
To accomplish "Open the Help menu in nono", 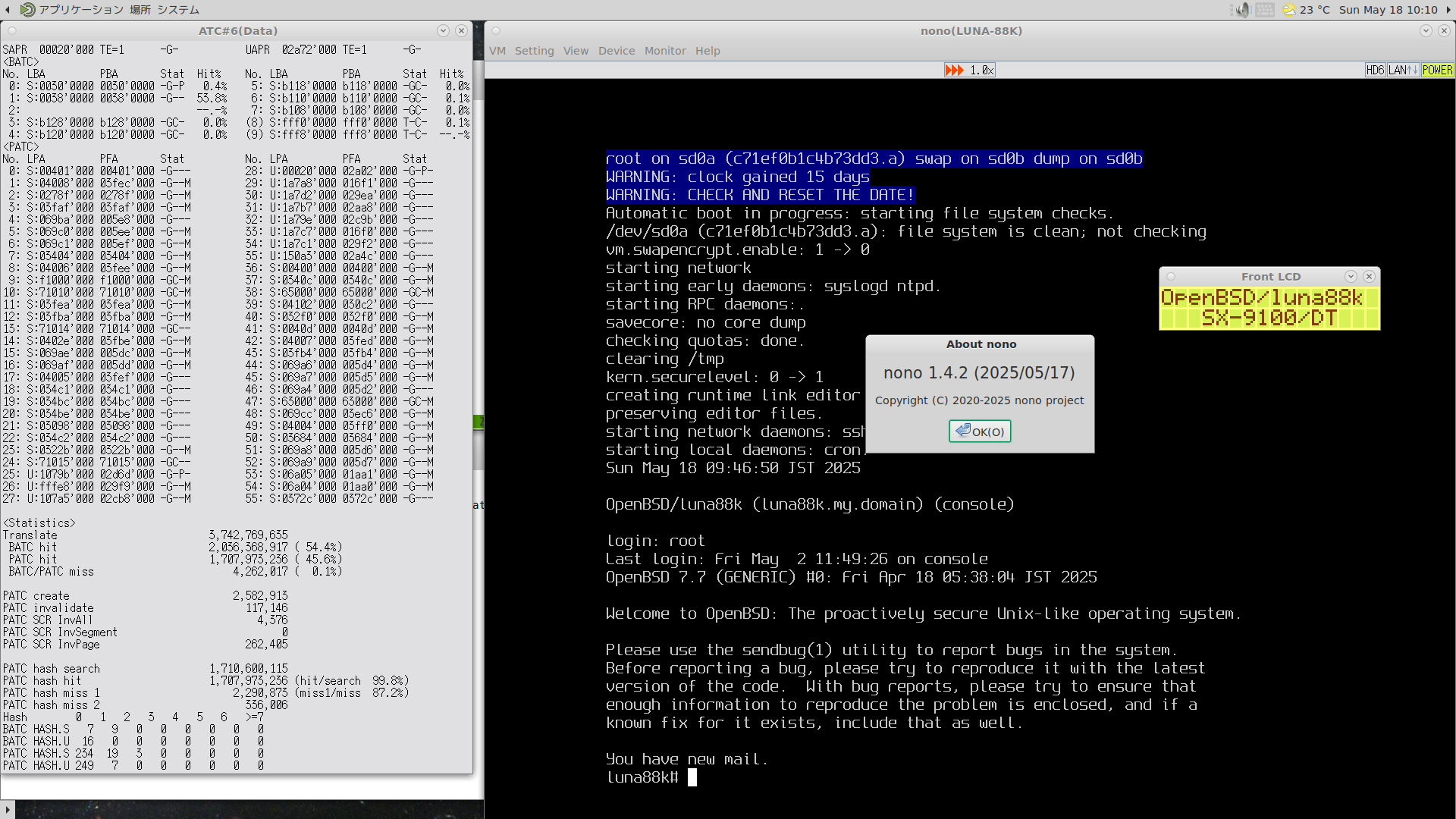I will (x=708, y=51).
